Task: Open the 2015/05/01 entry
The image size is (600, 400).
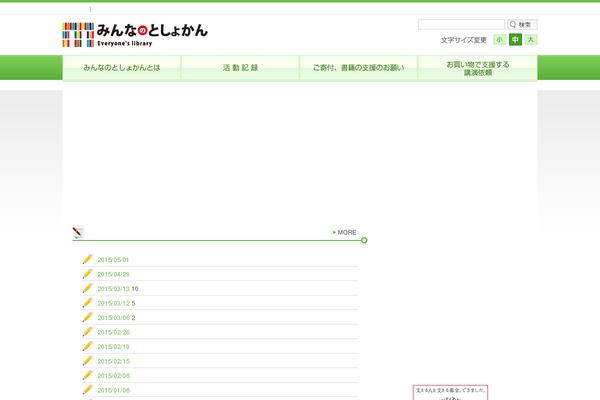Action: click(113, 260)
